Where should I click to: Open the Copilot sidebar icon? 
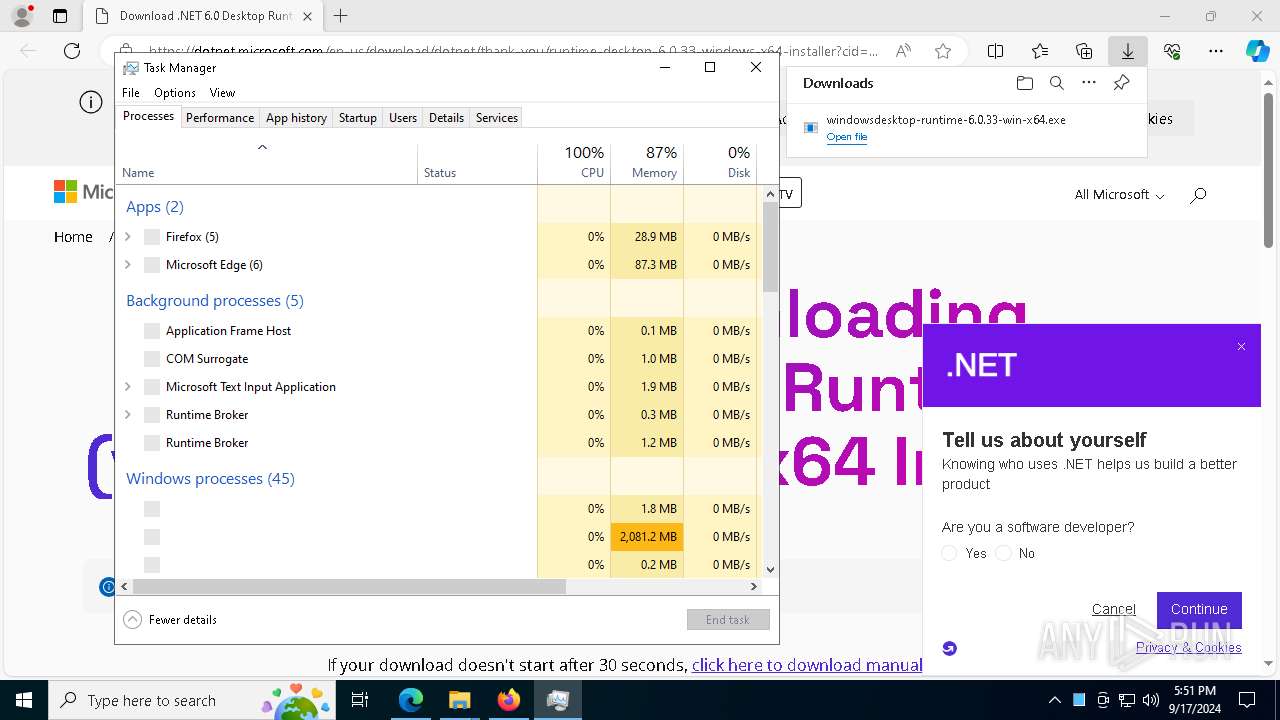tap(1257, 51)
